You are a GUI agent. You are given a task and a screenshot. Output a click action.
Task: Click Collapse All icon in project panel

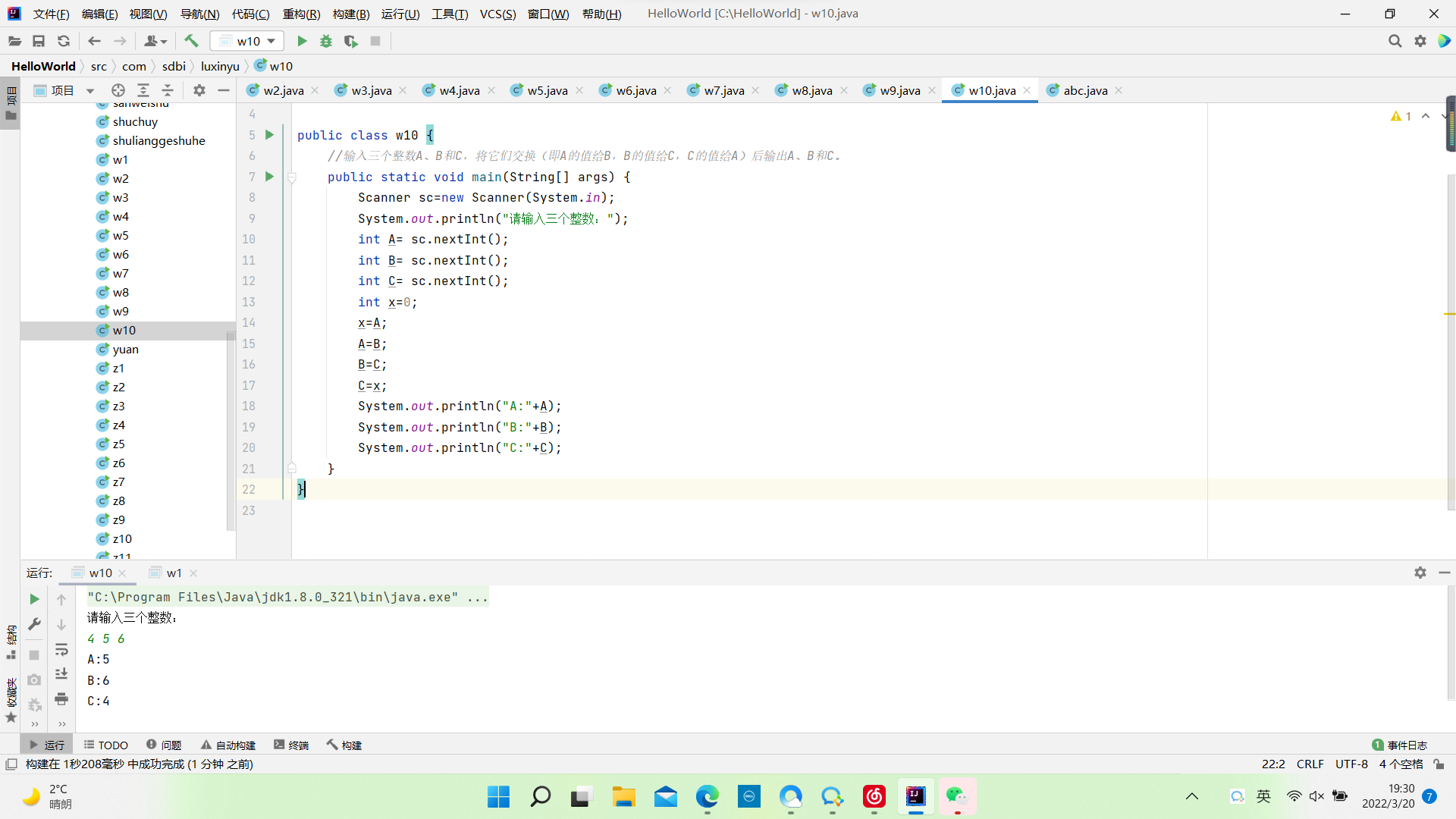pos(168,90)
